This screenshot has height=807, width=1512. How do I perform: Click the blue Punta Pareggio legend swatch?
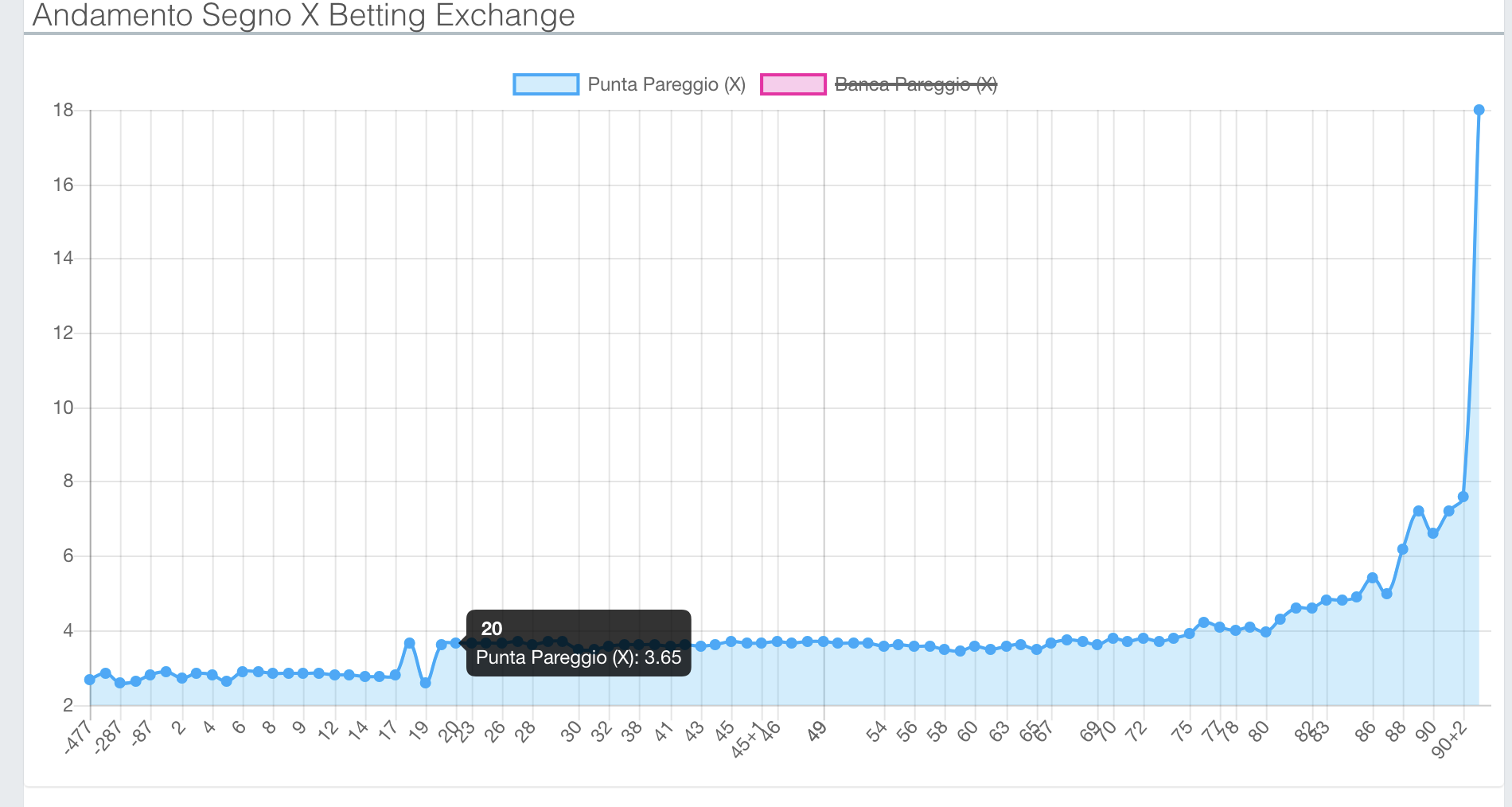pos(546,84)
